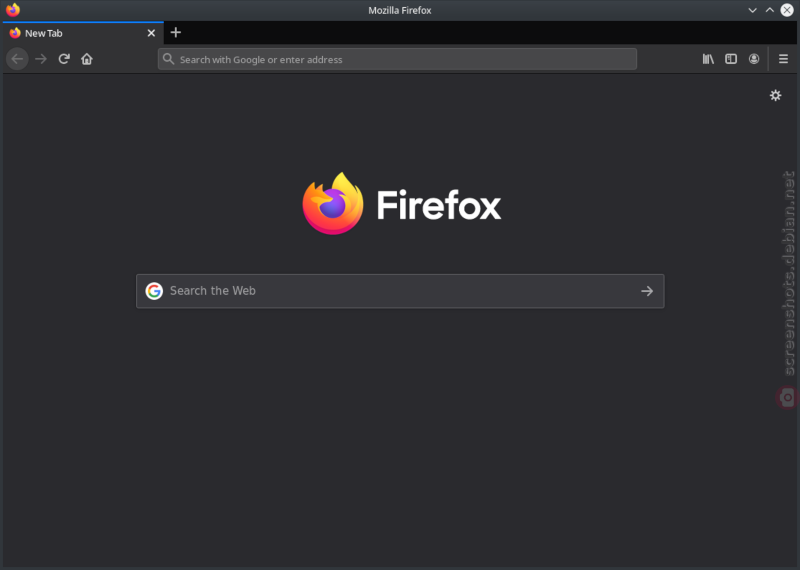Open the window menu Firefox icon in title bar
The height and width of the screenshot is (570, 800).
point(13,10)
